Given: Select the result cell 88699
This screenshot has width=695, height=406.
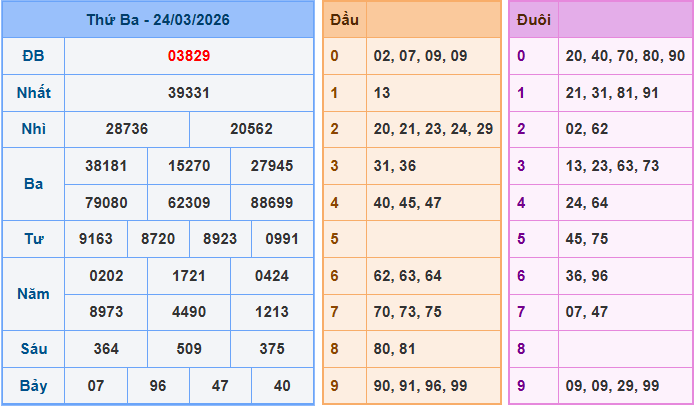Looking at the screenshot, I should (x=272, y=203).
